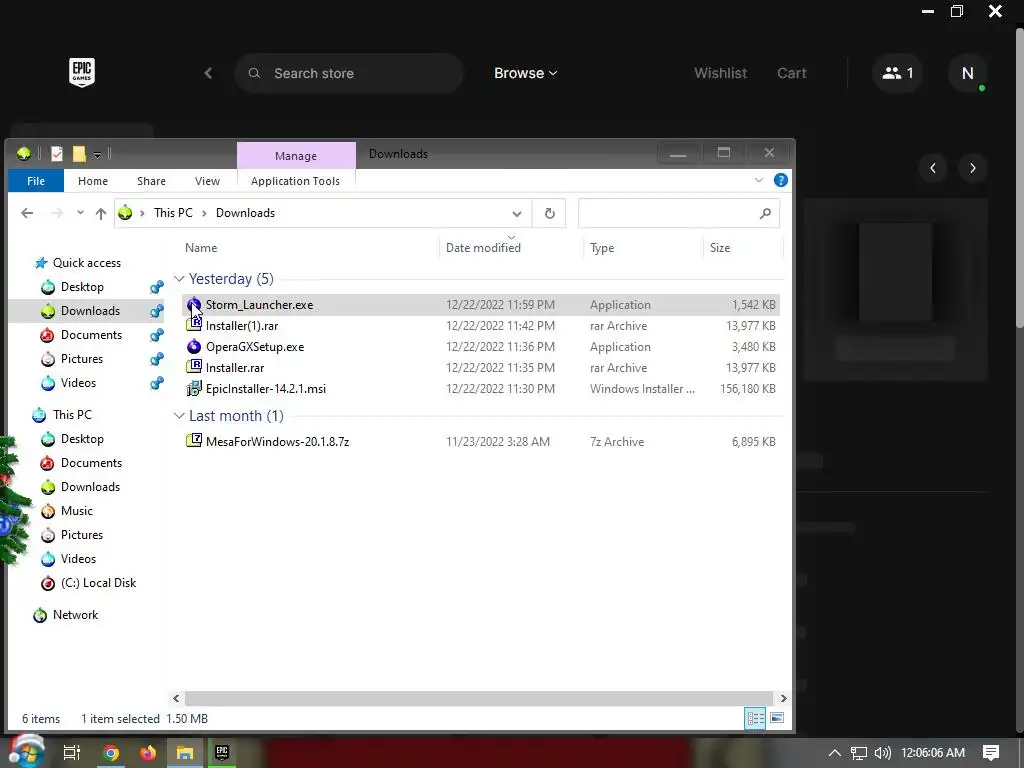Viewport: 1024px width, 768px height.
Task: Open the File menu tab
Action: pyautogui.click(x=36, y=181)
